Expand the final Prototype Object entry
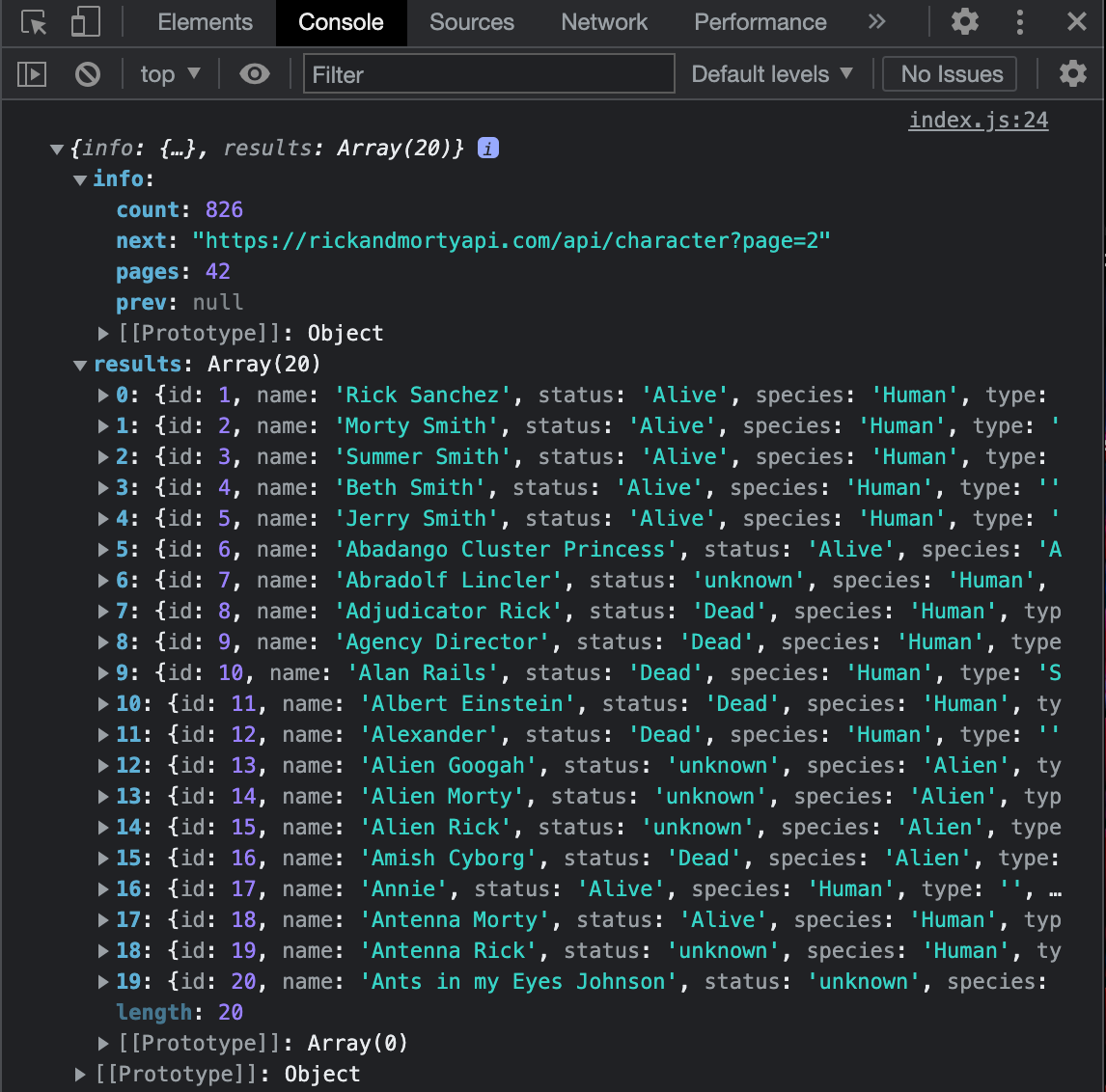 80,1074
